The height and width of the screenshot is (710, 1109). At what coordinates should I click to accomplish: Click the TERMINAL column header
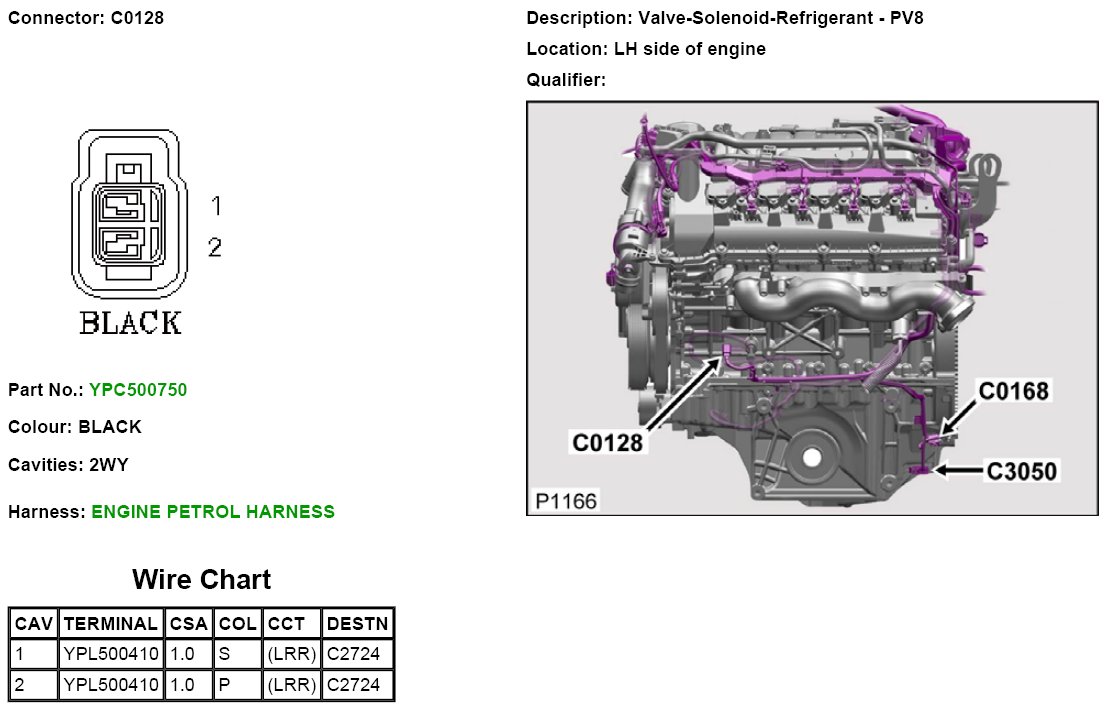110,624
